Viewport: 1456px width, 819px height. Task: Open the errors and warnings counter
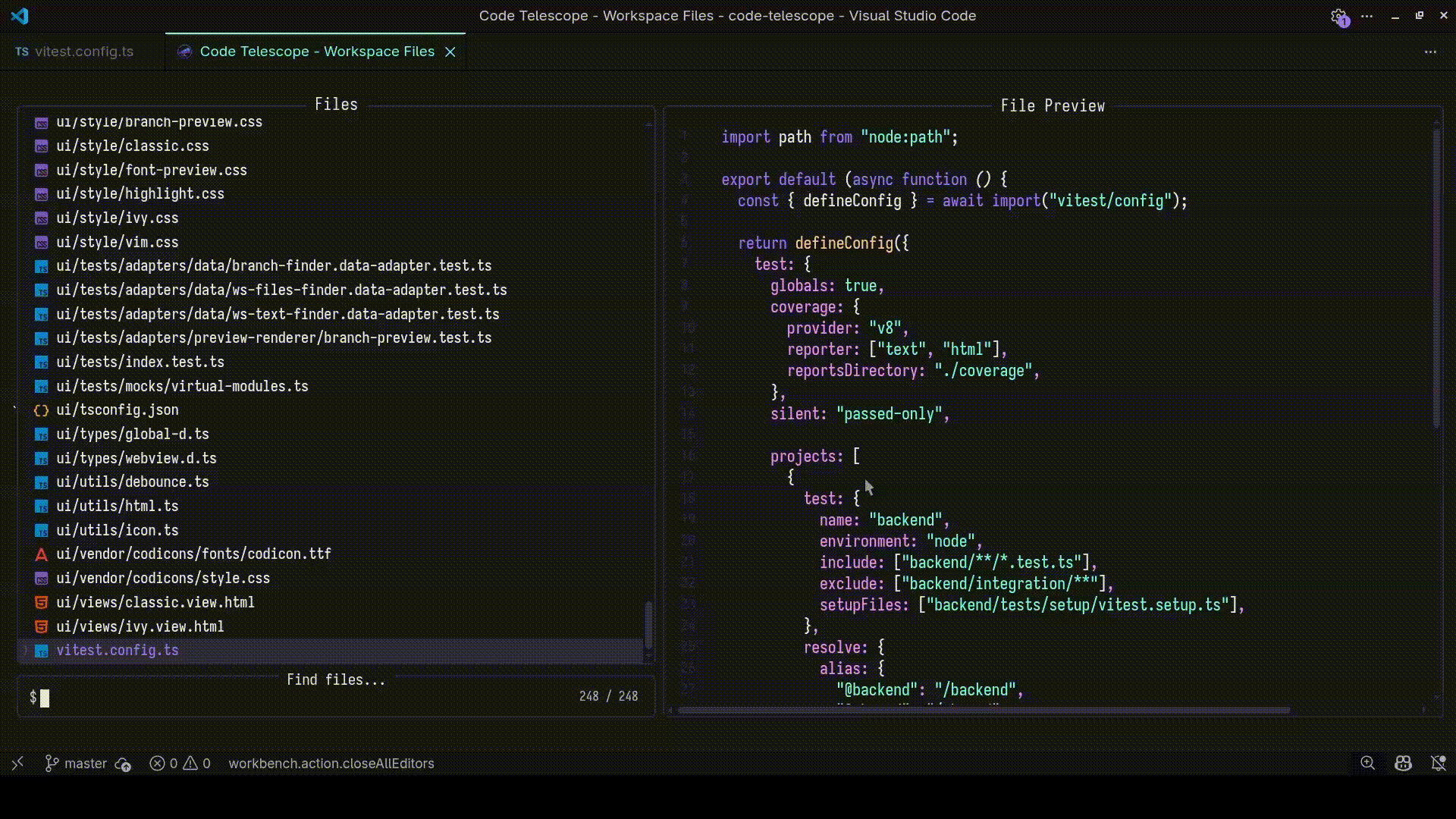pos(180,764)
